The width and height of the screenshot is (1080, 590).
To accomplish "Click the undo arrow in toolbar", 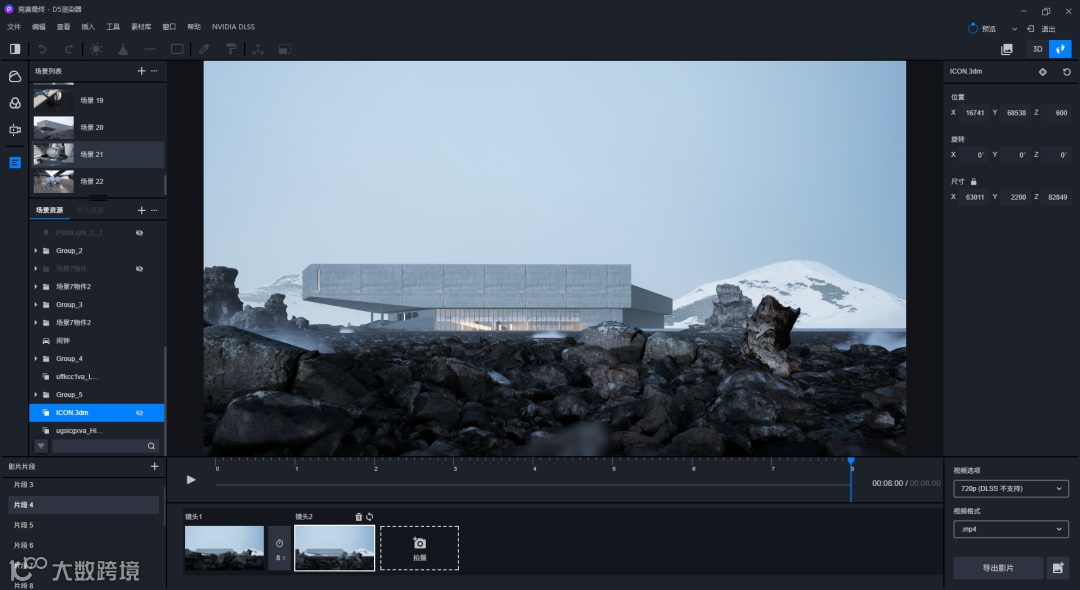I will click(x=42, y=50).
